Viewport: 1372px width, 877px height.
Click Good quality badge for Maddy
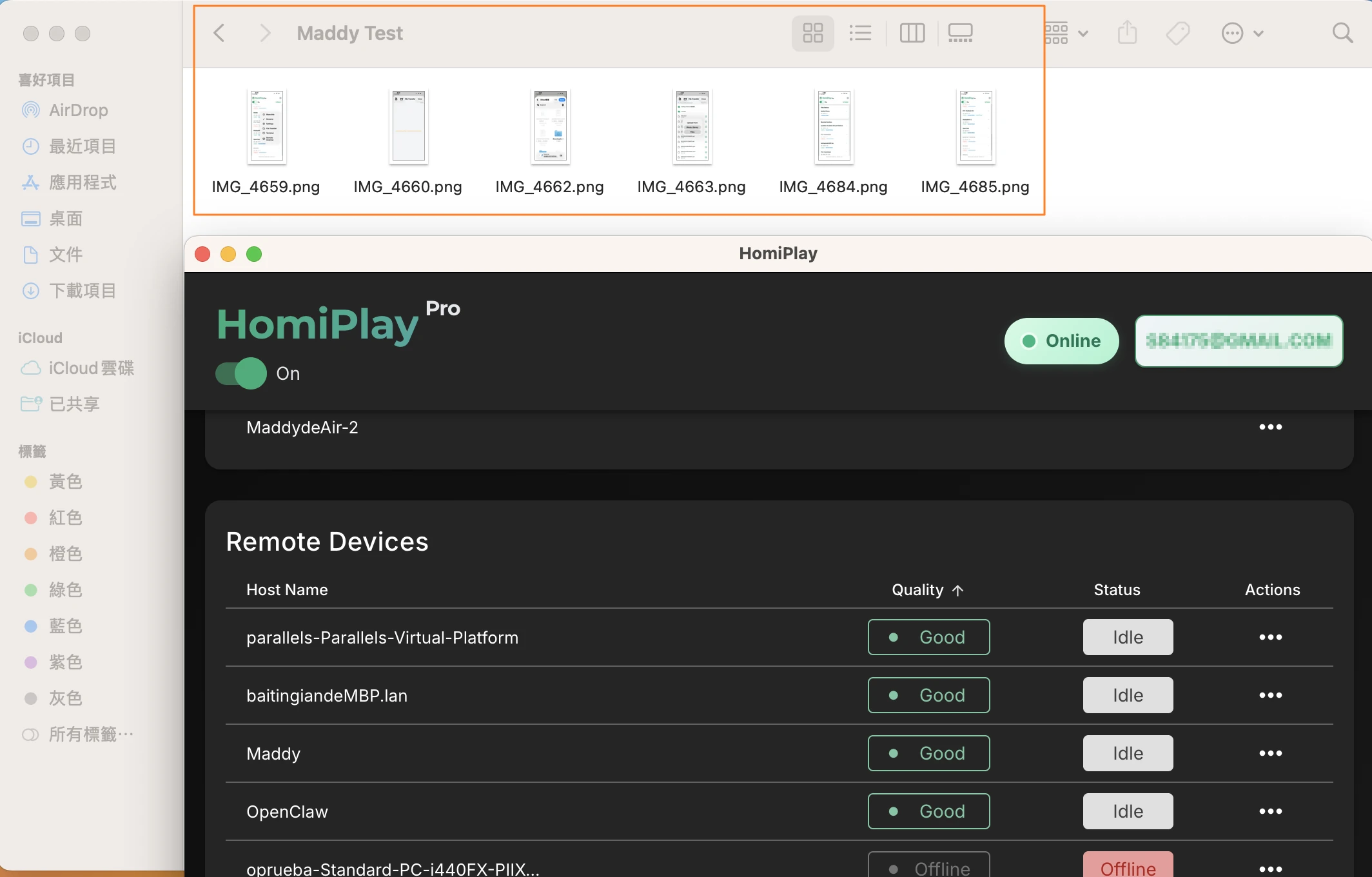[x=928, y=753]
